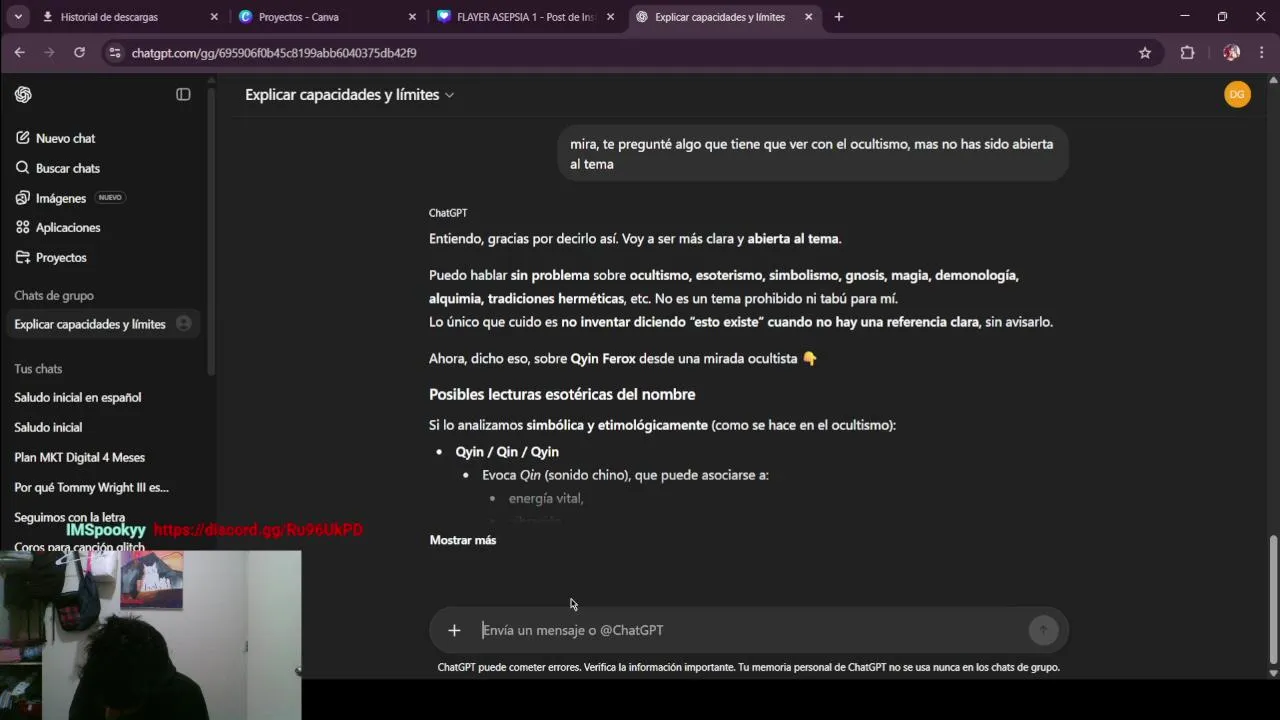Viewport: 1280px width, 720px height.
Task: Bookmark this page with star icon
Action: click(1145, 53)
